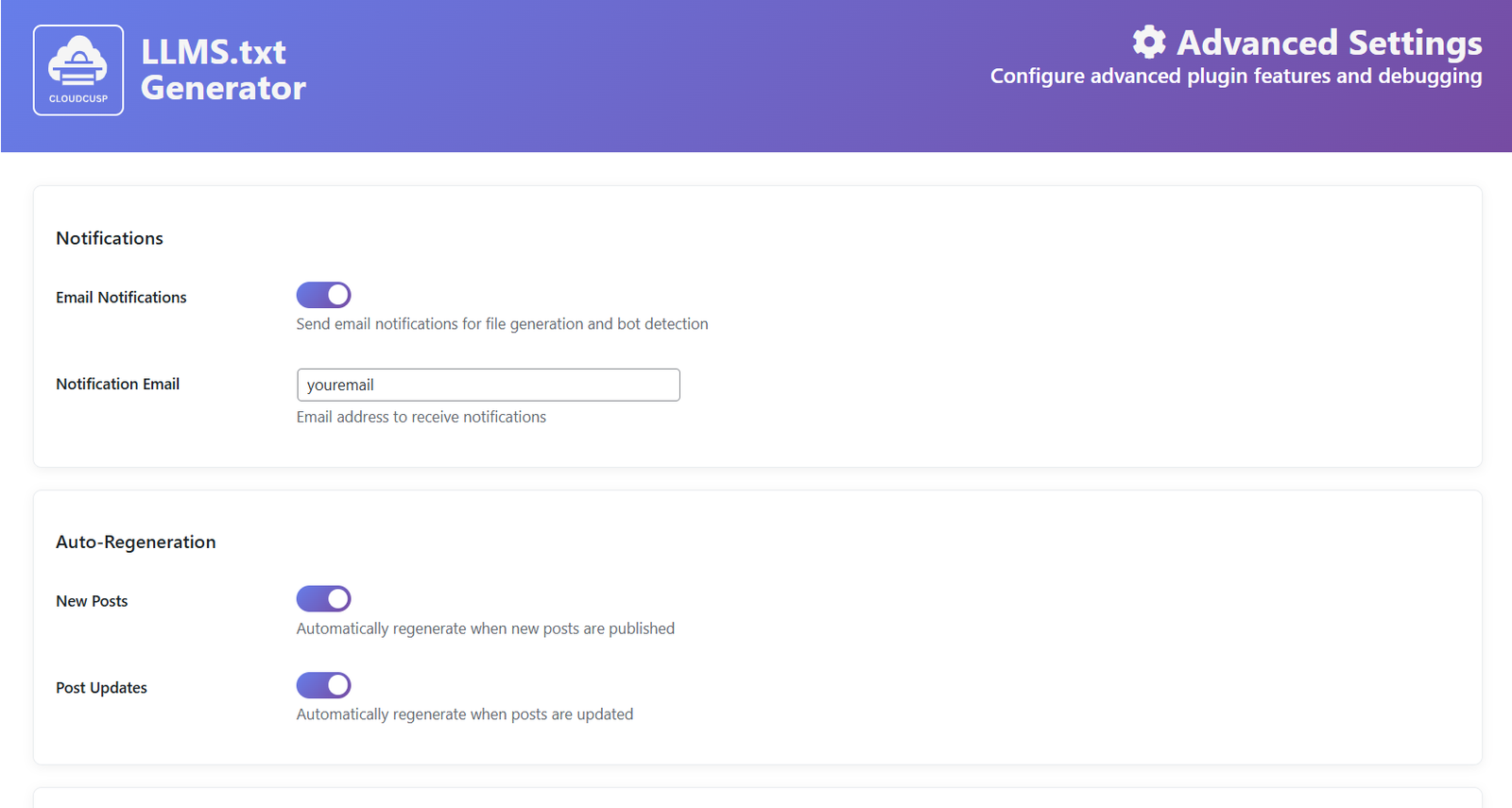Image resolution: width=1512 pixels, height=808 pixels.
Task: Click 'Configure advanced plugin features' subtitle
Action: 1235,77
